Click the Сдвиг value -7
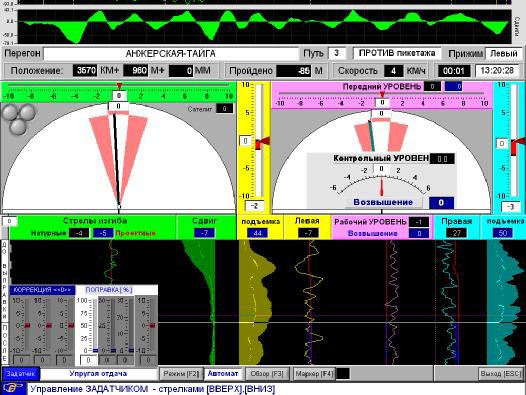 204,233
